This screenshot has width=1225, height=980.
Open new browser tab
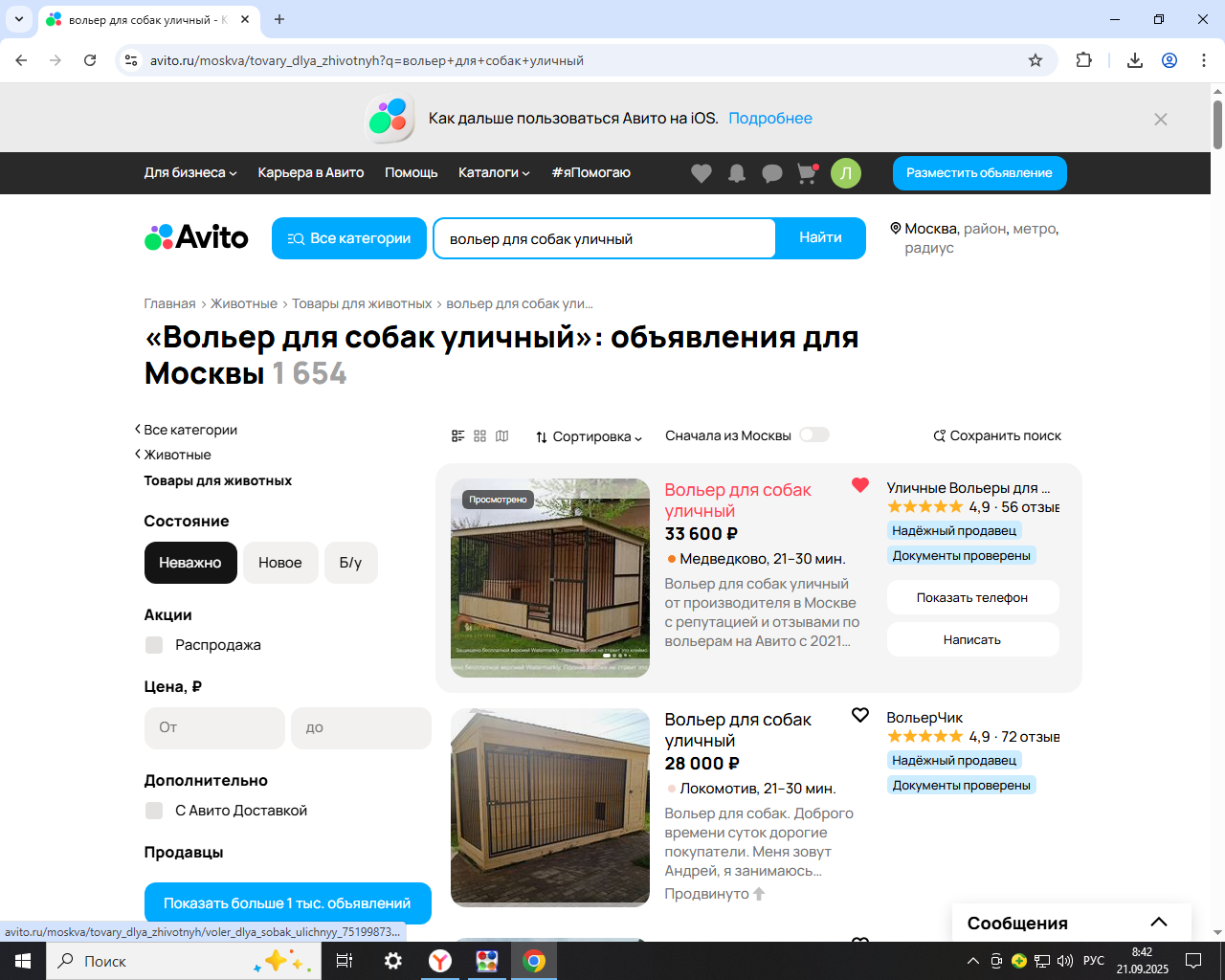point(279,19)
